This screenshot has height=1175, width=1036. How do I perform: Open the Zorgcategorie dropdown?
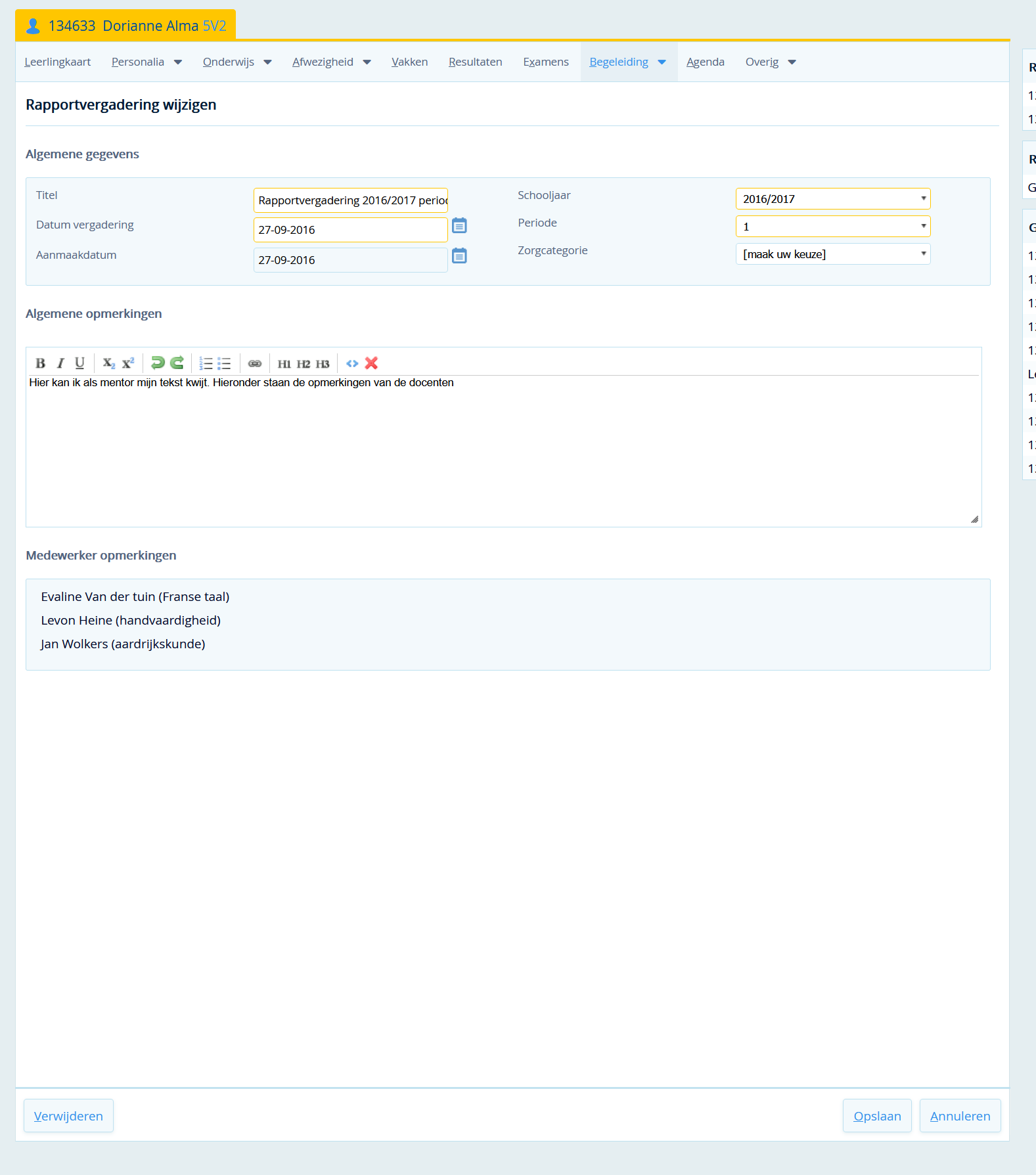[833, 254]
